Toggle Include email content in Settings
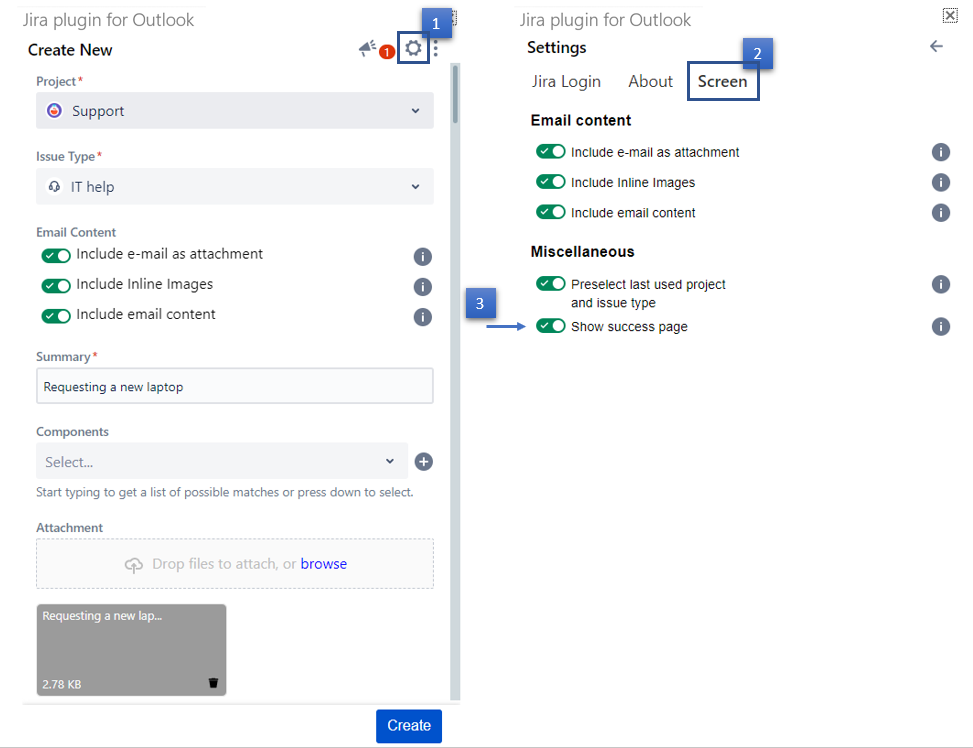This screenshot has height=748, width=973. (551, 212)
